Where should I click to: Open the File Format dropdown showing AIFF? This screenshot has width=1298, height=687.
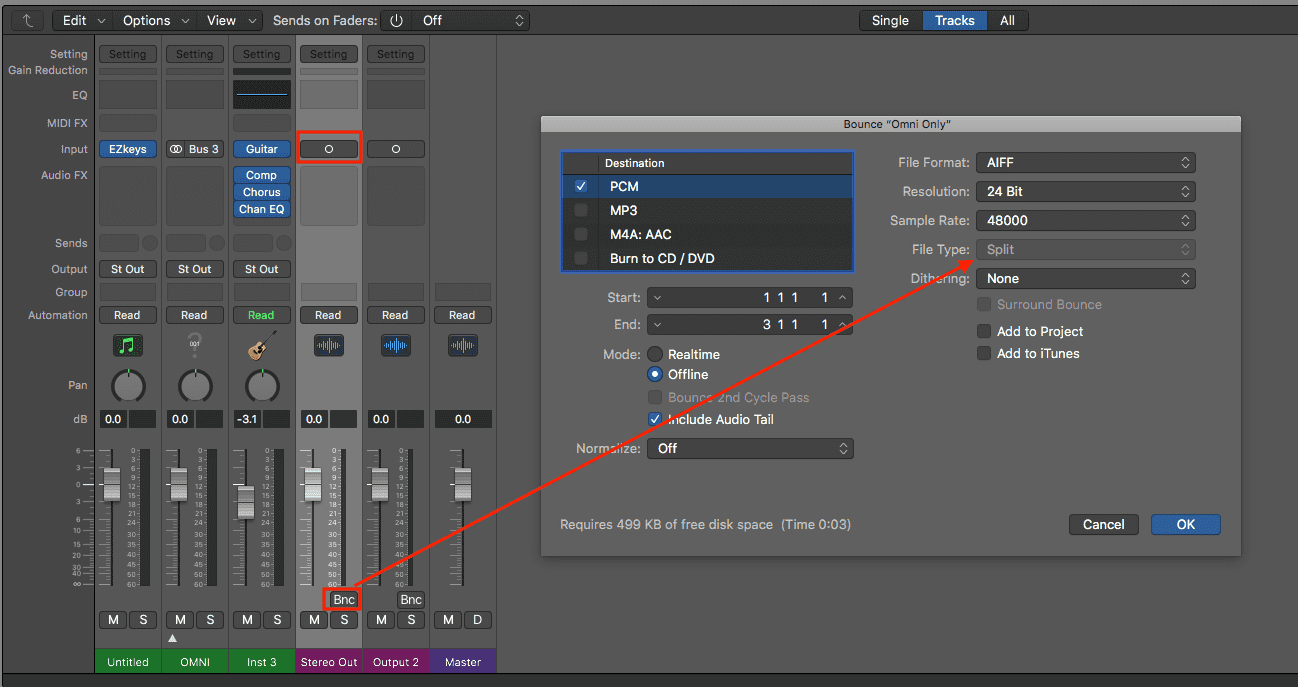tap(1085, 162)
